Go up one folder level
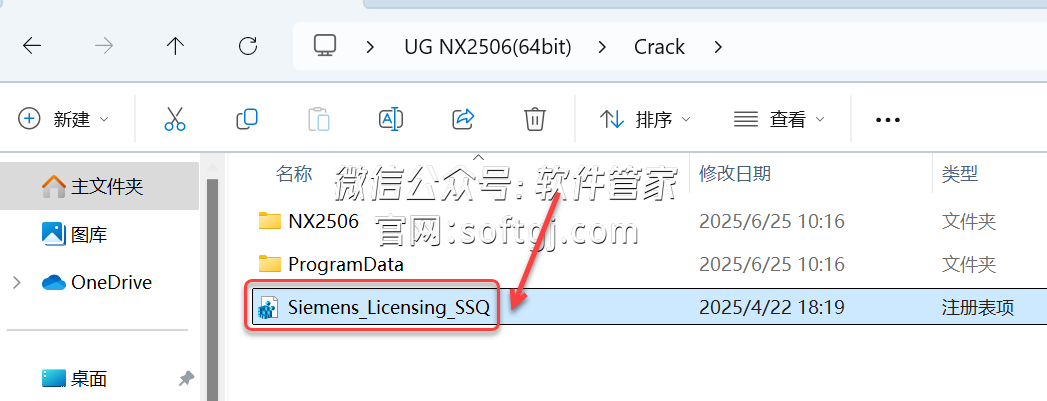The height and width of the screenshot is (401, 1047). click(175, 46)
